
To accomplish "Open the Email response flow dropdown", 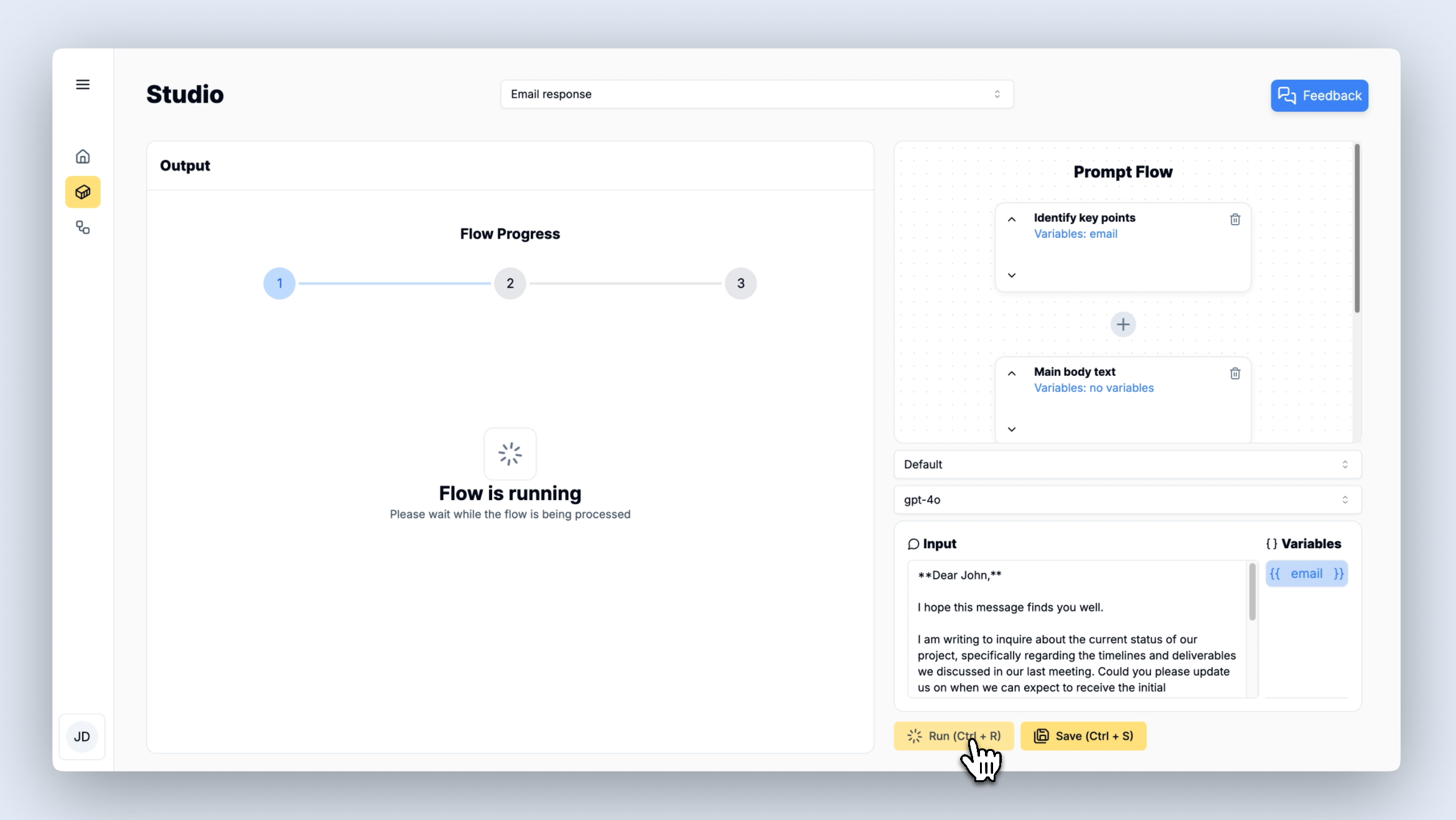I will click(757, 94).
